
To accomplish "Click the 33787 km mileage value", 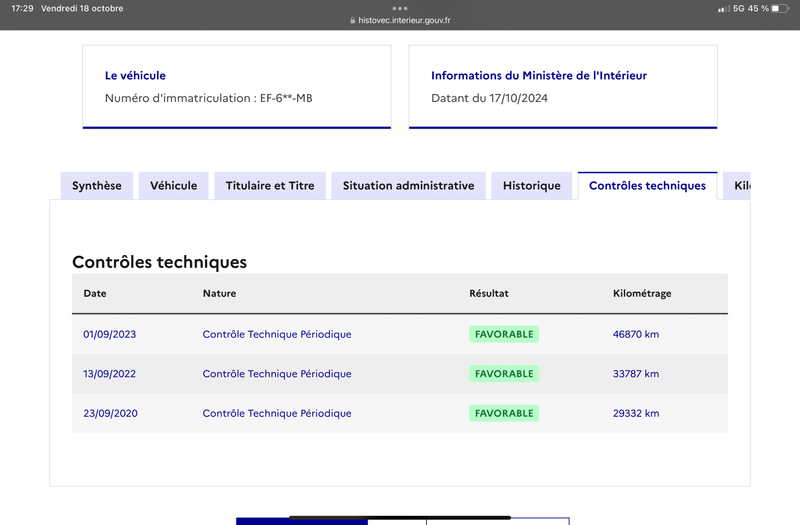I will tap(636, 373).
